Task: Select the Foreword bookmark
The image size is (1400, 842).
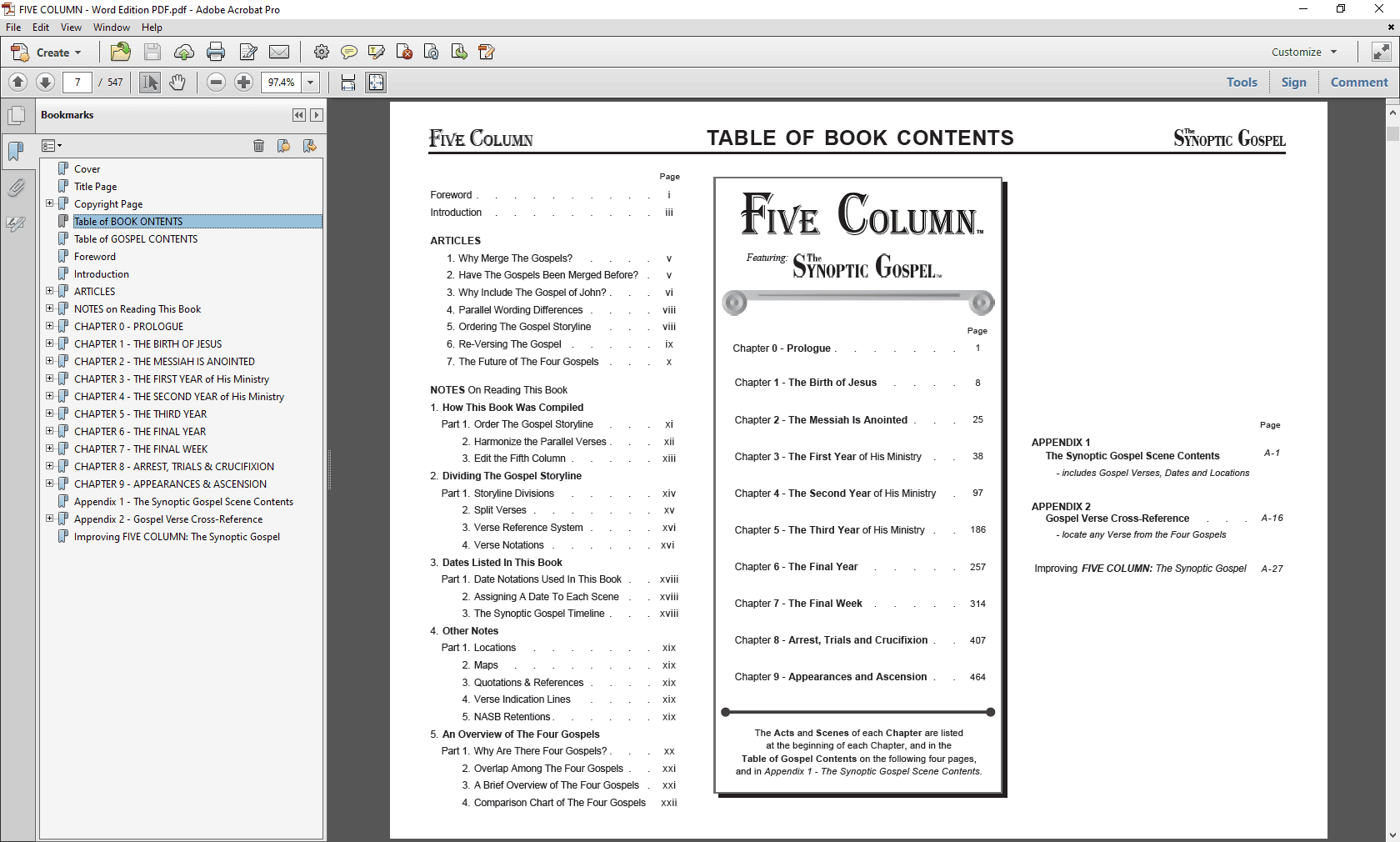Action: click(95, 257)
